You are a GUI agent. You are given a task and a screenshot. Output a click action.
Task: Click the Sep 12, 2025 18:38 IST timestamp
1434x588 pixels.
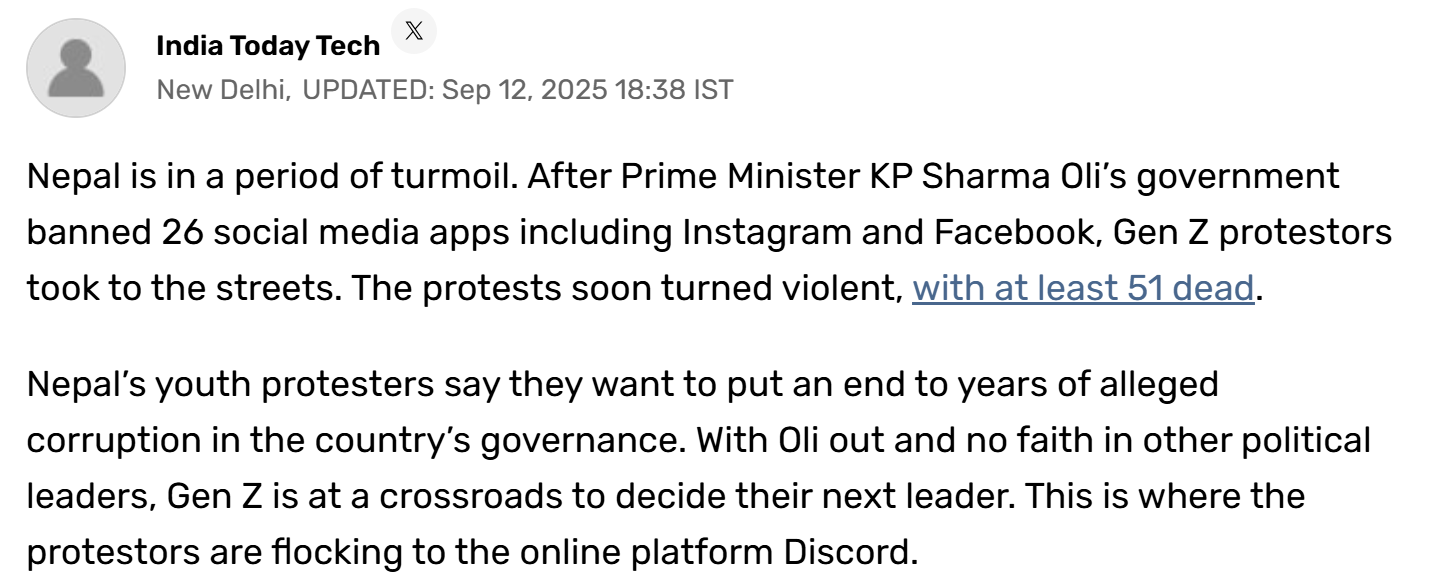[587, 90]
